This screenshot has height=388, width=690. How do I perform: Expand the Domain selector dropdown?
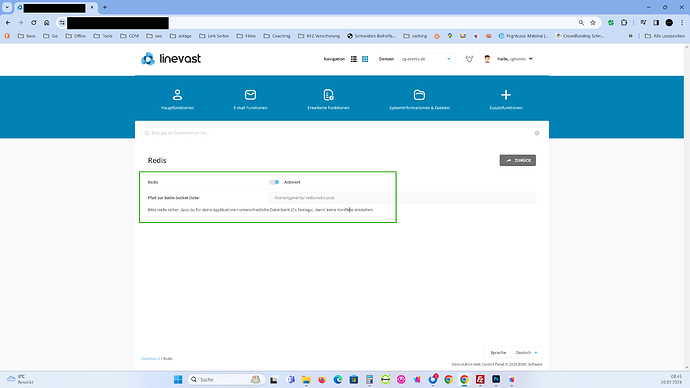[x=426, y=59]
